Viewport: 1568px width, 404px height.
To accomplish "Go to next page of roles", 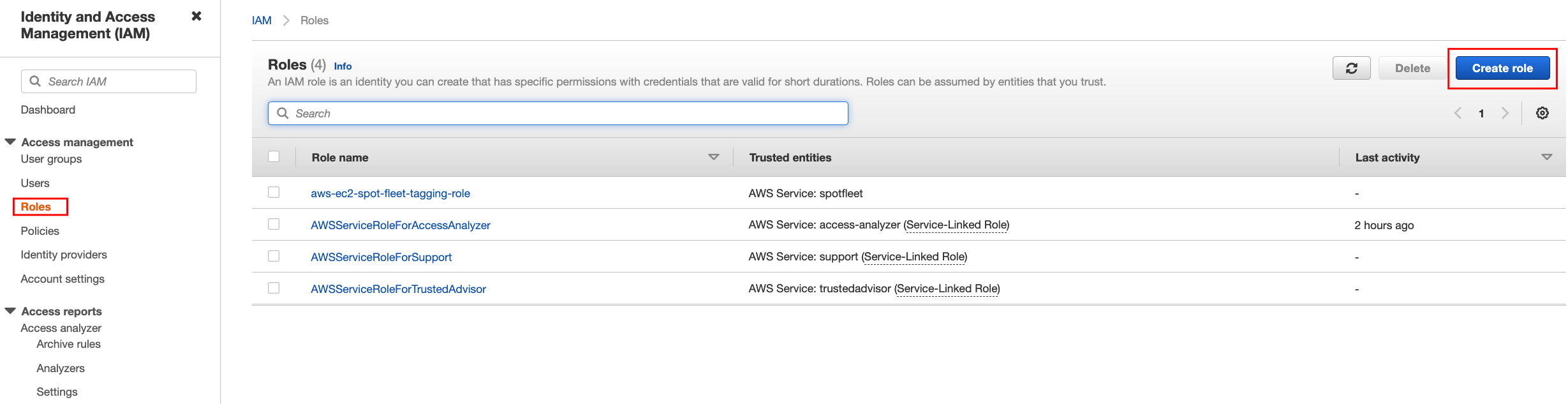I will click(x=1505, y=113).
